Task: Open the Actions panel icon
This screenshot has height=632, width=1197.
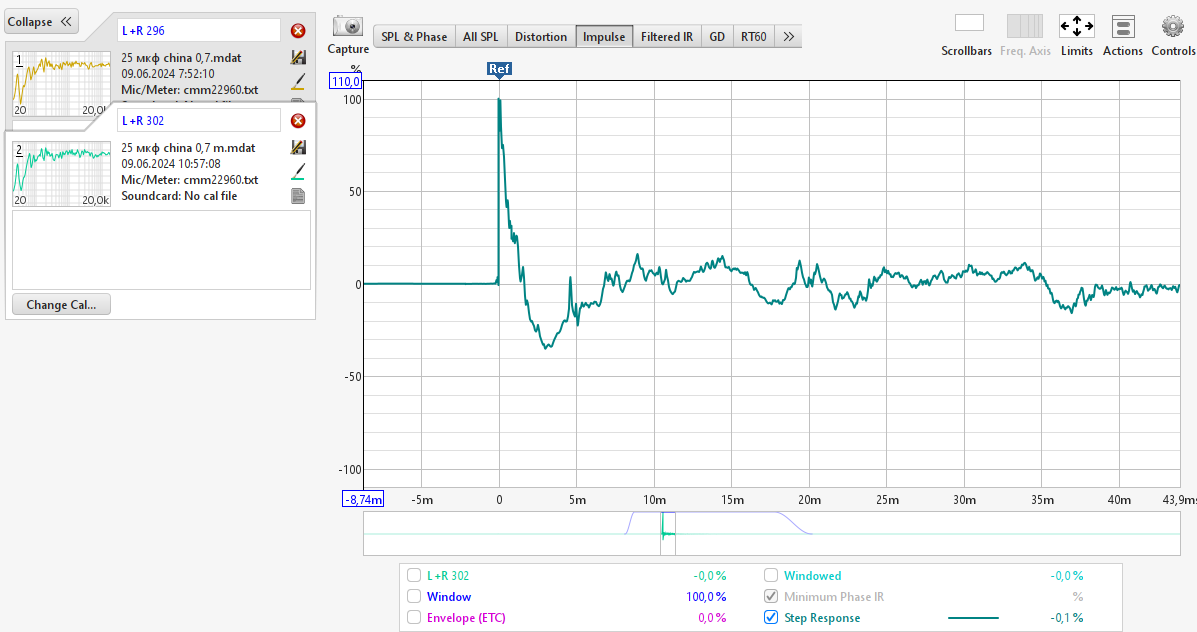Action: [1122, 27]
